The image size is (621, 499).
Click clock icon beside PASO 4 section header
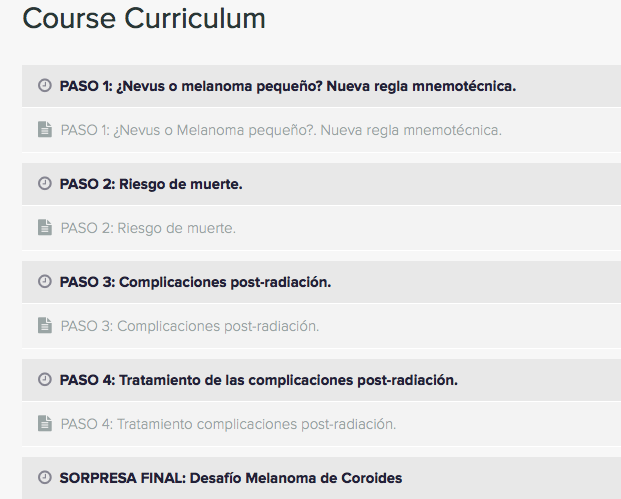[45, 379]
